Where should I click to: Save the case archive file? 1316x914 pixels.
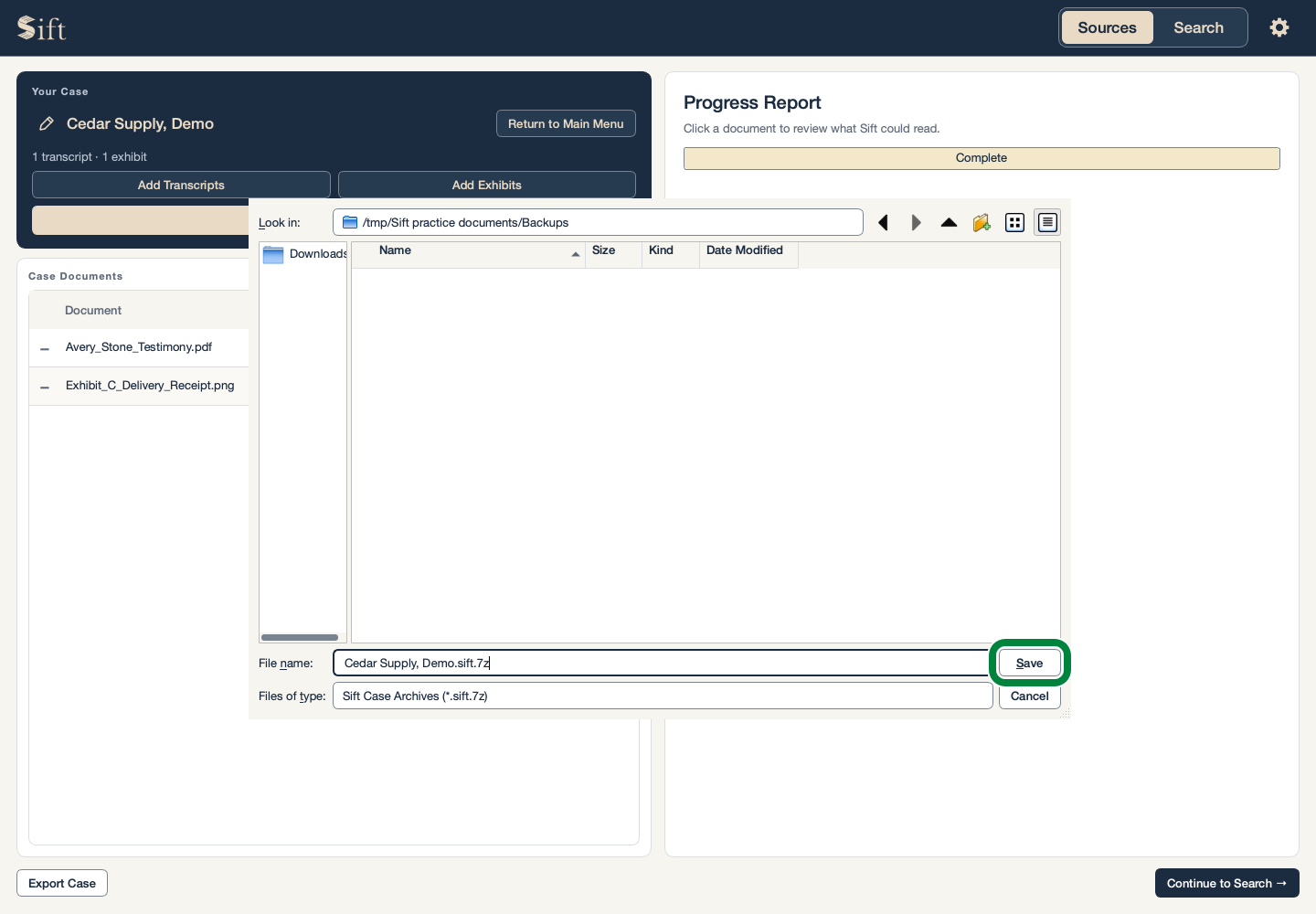pyautogui.click(x=1029, y=663)
